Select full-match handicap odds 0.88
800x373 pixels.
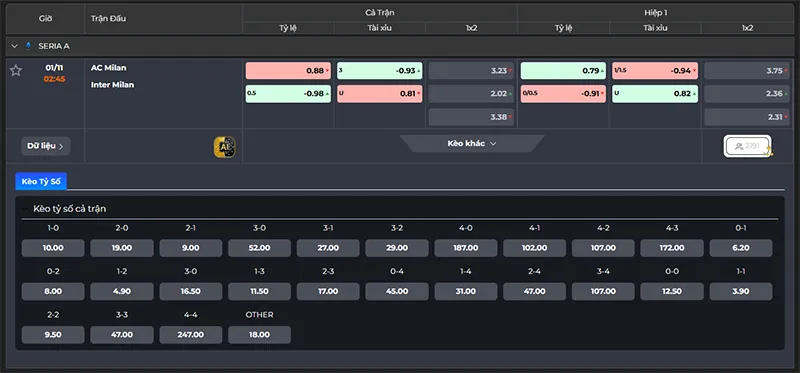[x=288, y=71]
